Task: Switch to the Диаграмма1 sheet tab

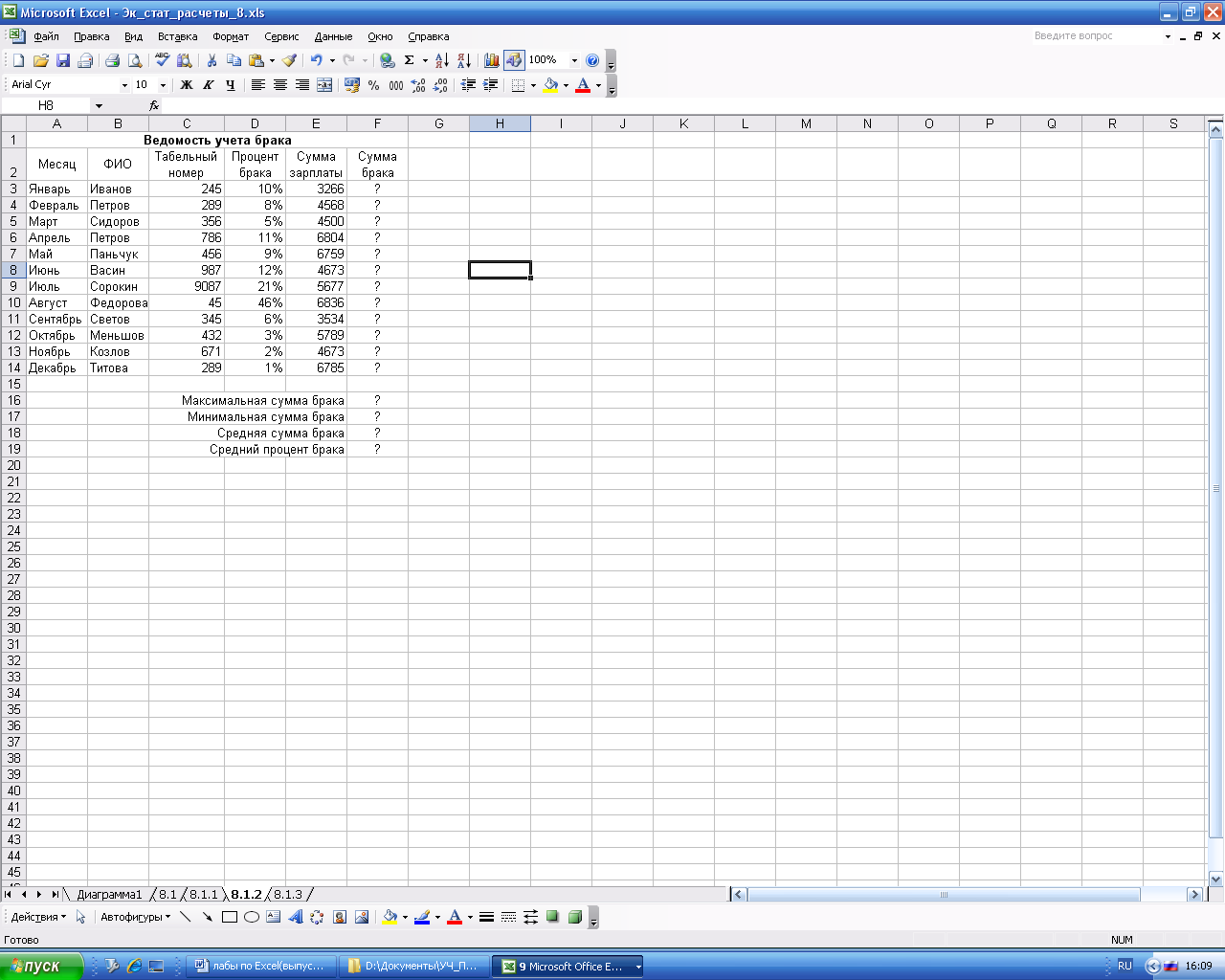Action: click(x=109, y=895)
